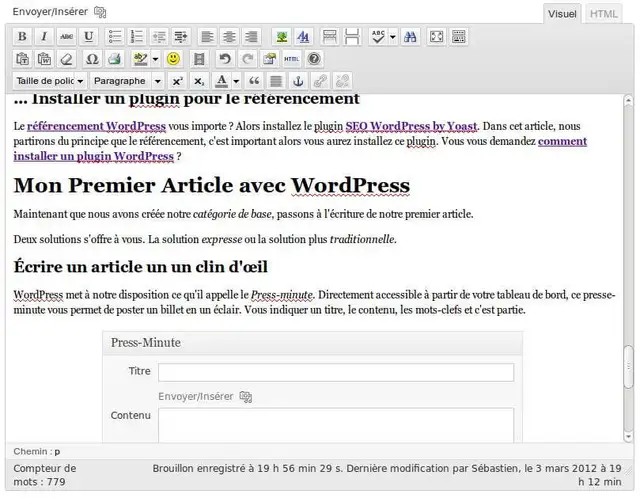Toggle the kitchen sink toolbar rows
This screenshot has height=498, width=640.
459,37
